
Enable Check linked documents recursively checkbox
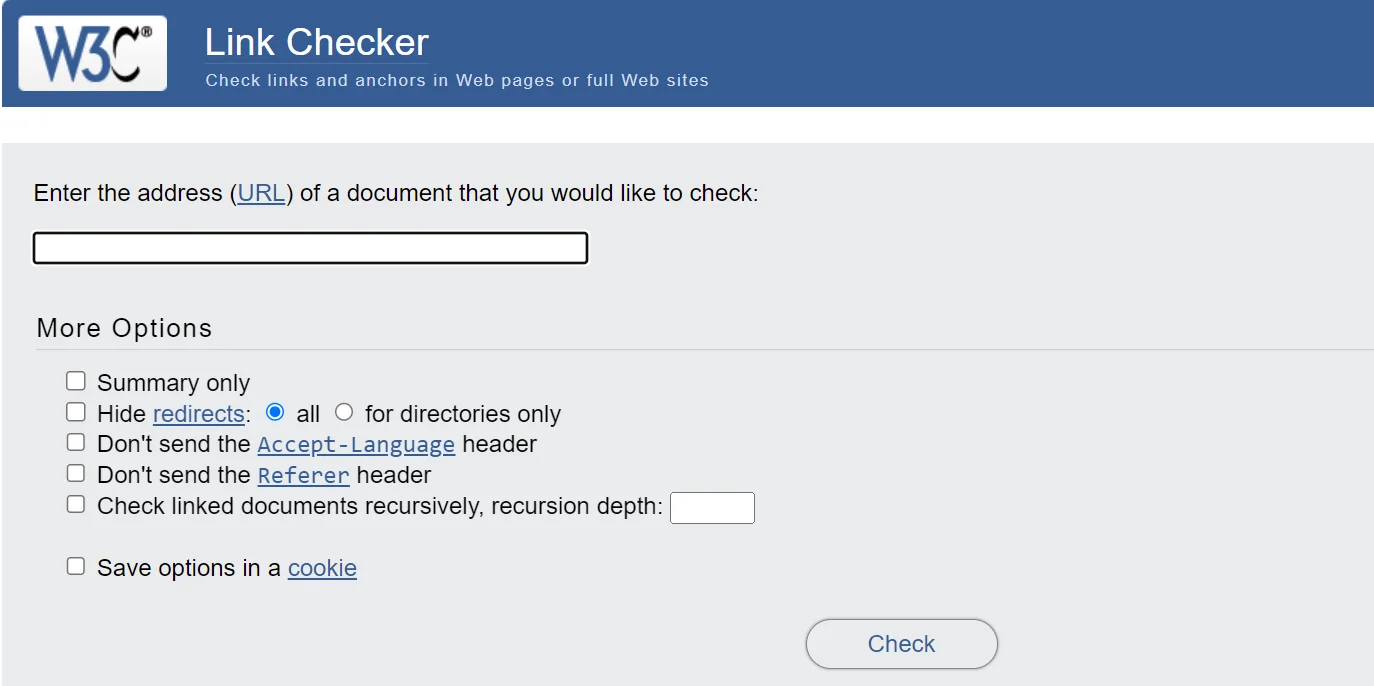tap(76, 504)
